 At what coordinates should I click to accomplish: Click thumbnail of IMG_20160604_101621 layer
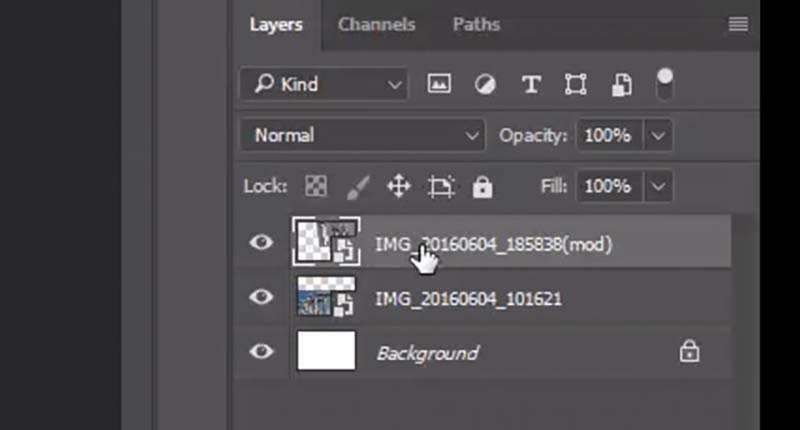click(327, 297)
